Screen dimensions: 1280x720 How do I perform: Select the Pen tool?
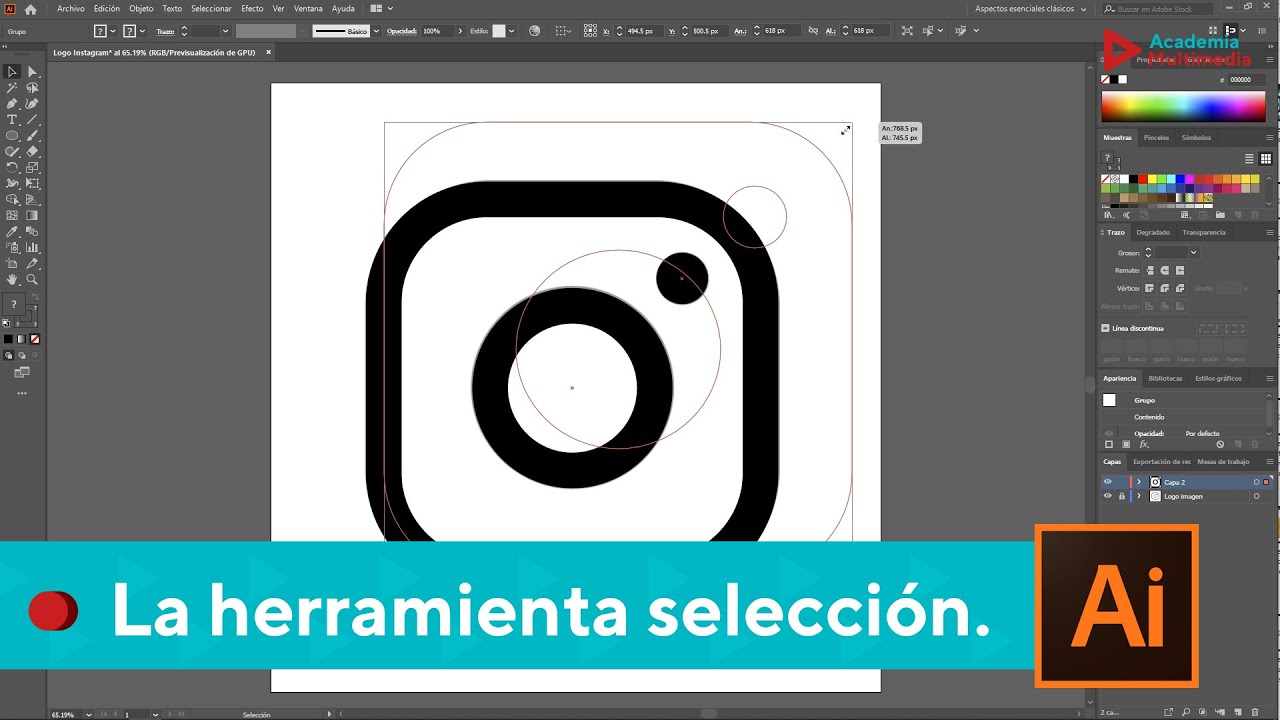pyautogui.click(x=12, y=104)
